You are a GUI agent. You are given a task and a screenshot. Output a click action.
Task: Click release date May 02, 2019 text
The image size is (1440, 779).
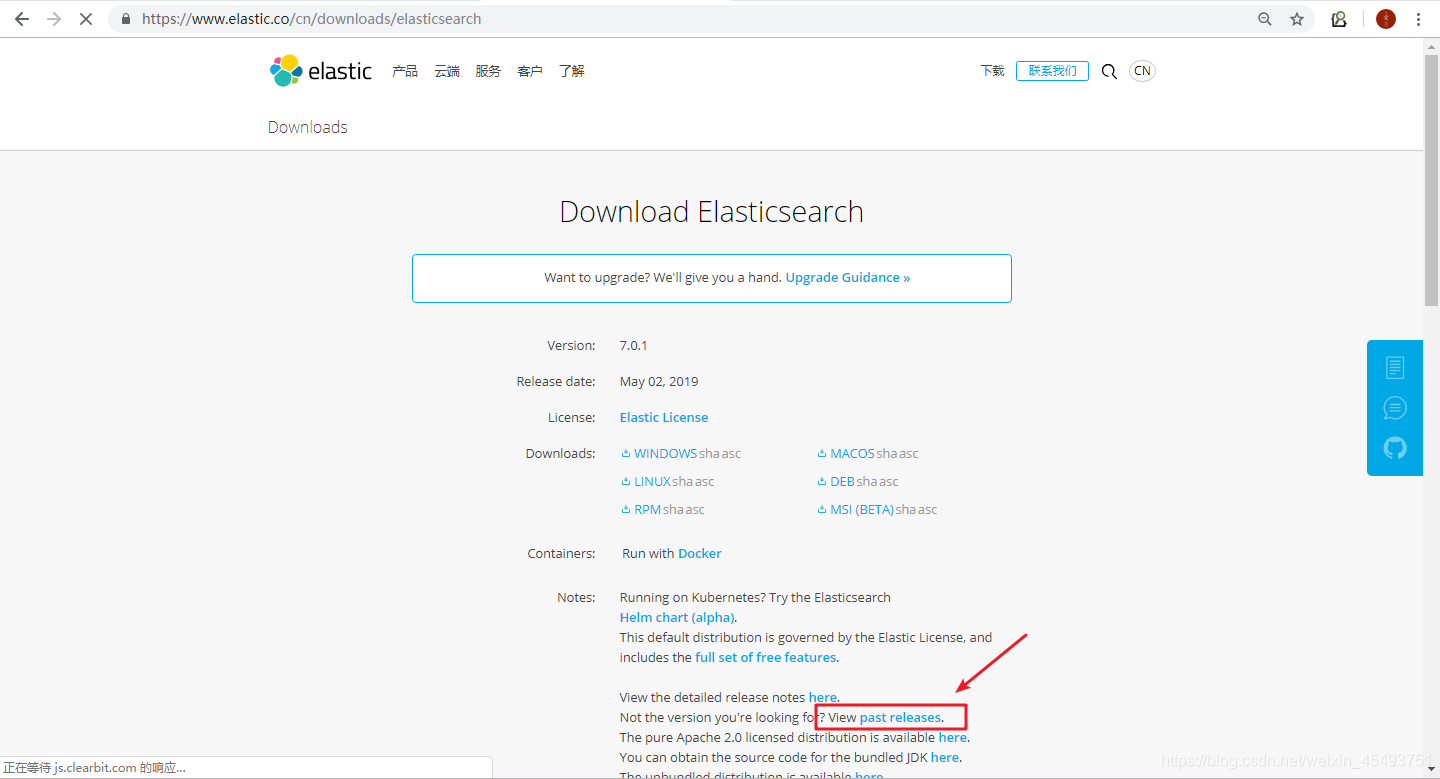[659, 382]
